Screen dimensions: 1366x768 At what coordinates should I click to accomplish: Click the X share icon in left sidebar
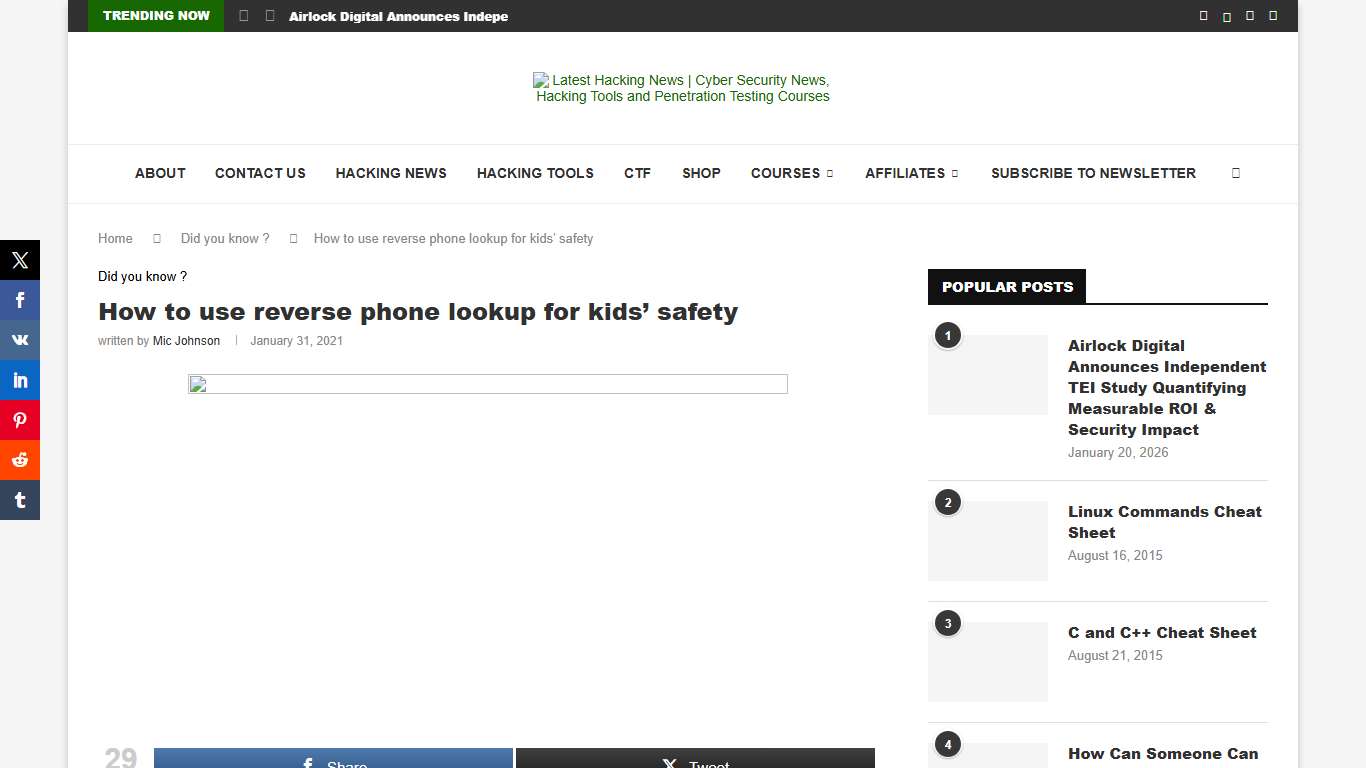click(20, 260)
